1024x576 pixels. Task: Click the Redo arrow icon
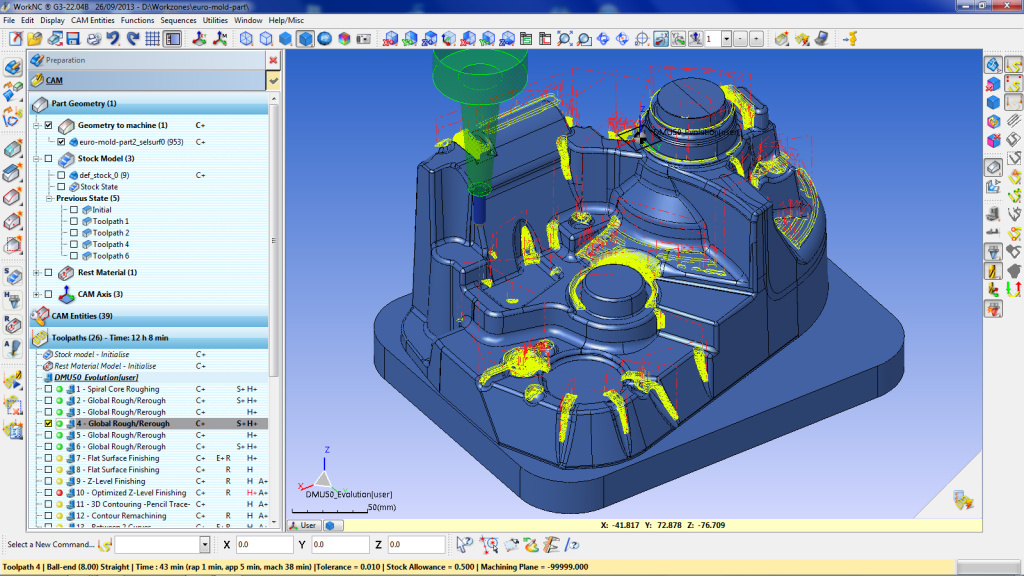[132, 37]
